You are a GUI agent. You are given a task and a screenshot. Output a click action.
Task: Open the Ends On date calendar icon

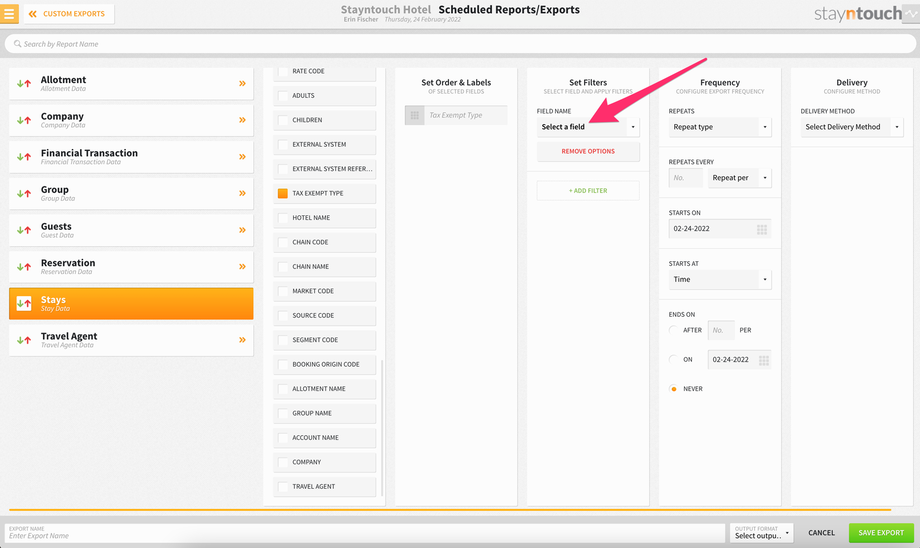(763, 360)
